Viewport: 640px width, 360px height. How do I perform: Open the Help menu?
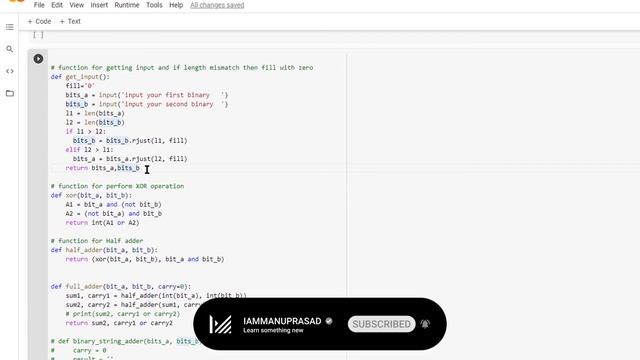pyautogui.click(x=176, y=5)
